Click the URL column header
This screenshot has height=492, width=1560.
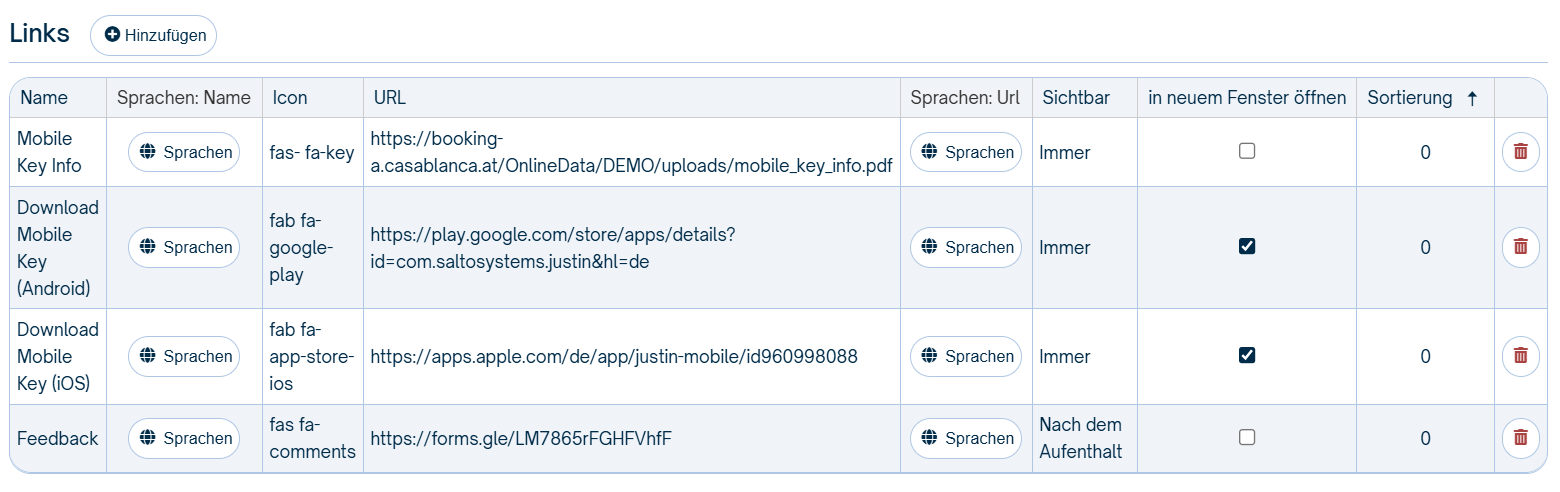pyautogui.click(x=389, y=98)
